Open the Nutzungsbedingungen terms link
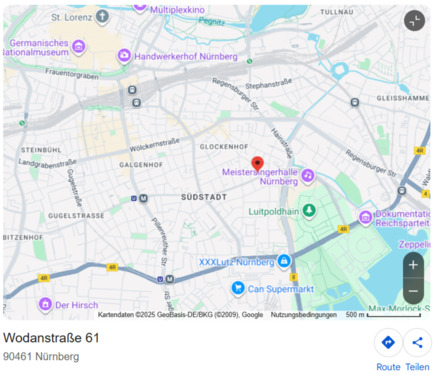This screenshot has width=433, height=375. pos(303,315)
